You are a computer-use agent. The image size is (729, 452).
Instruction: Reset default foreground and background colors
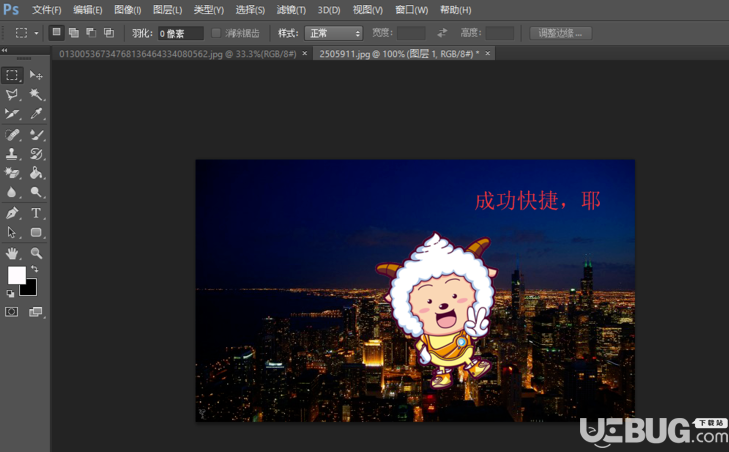pyautogui.click(x=10, y=293)
